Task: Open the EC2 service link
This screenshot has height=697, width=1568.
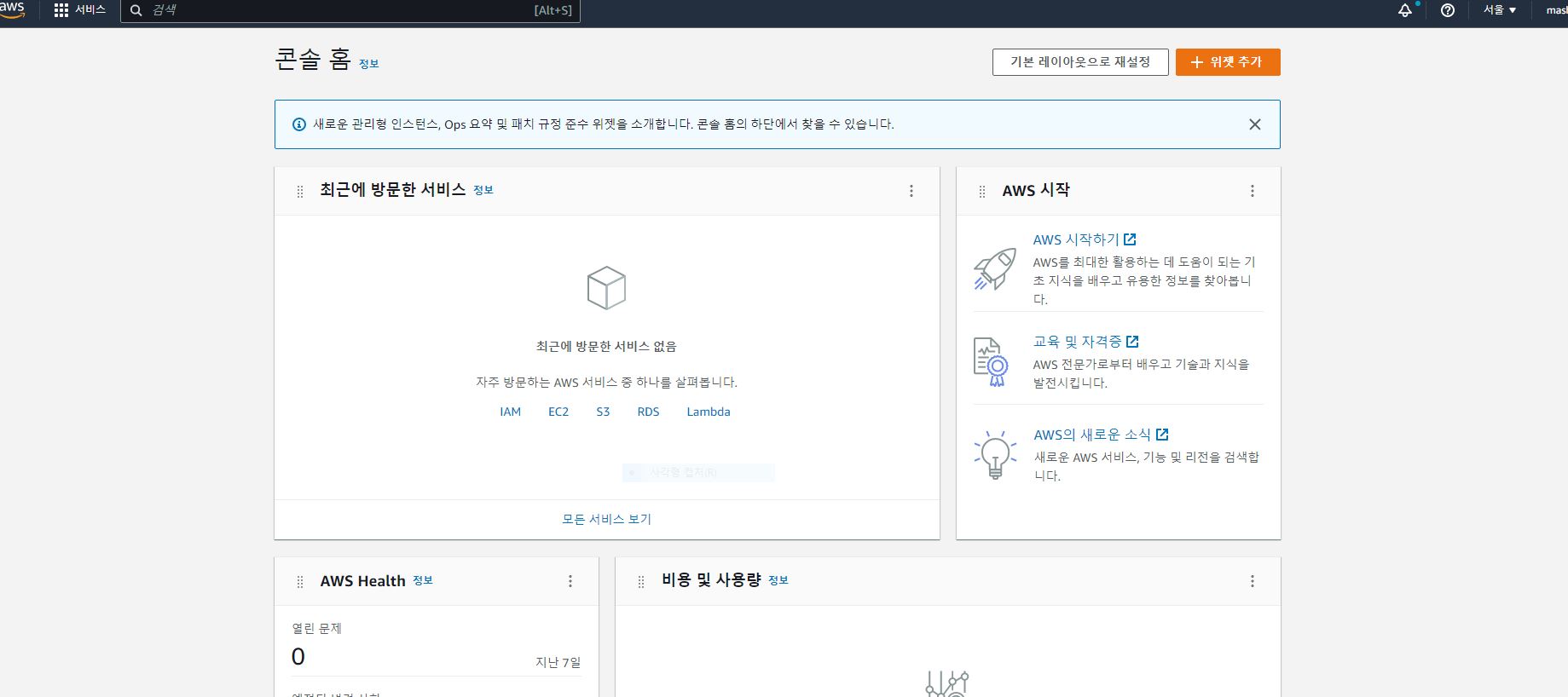Action: [x=558, y=412]
